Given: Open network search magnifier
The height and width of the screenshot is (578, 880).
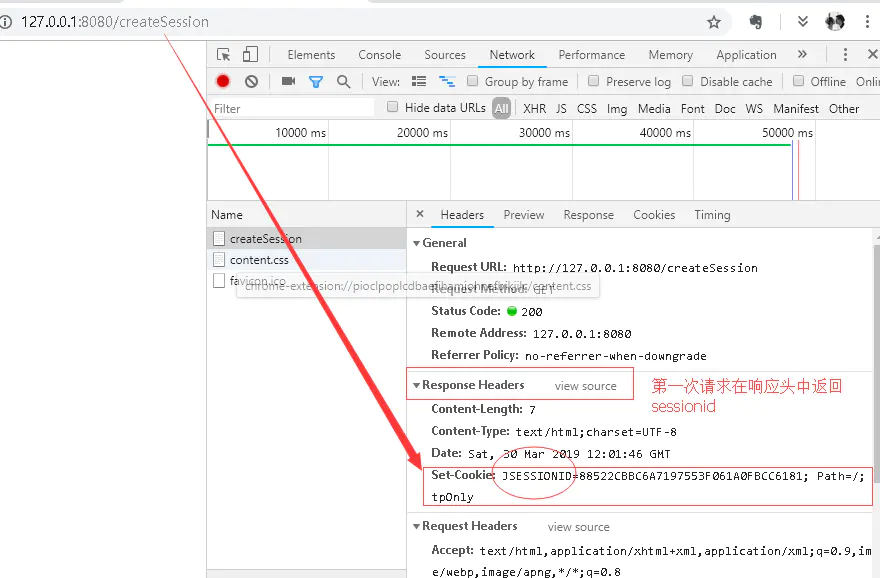Looking at the screenshot, I should coord(343,82).
